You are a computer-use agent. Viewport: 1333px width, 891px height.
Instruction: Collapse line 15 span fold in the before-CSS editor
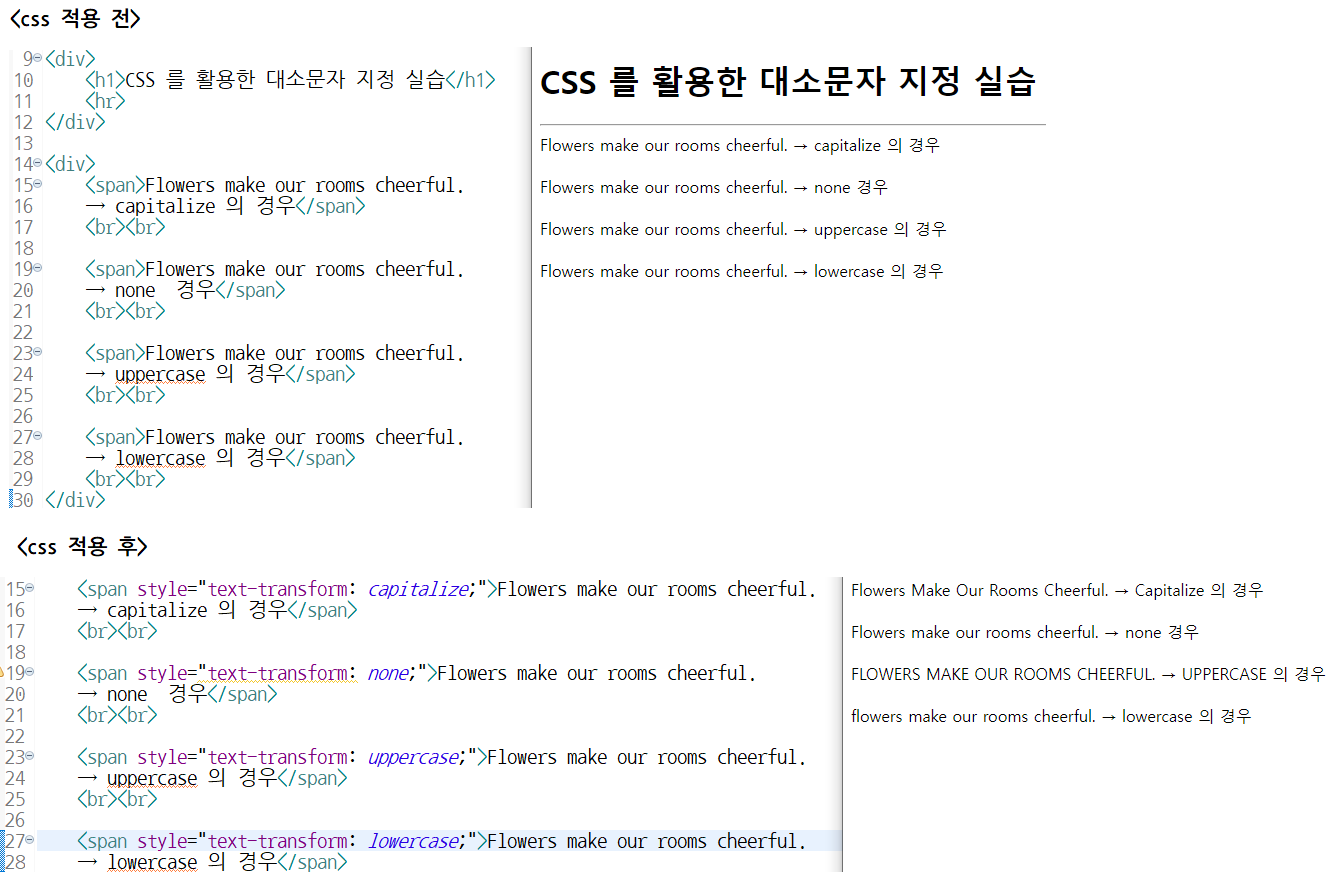point(38,184)
